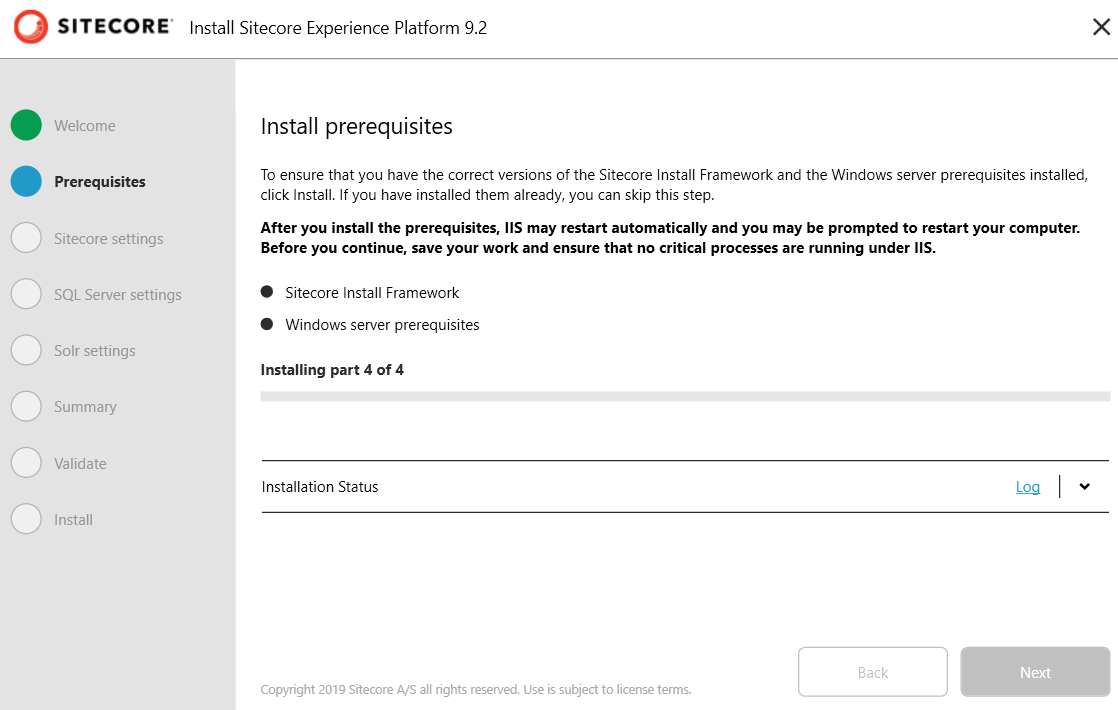Click the copyright notice text
Screen dimensions: 1118x710
click(x=476, y=689)
